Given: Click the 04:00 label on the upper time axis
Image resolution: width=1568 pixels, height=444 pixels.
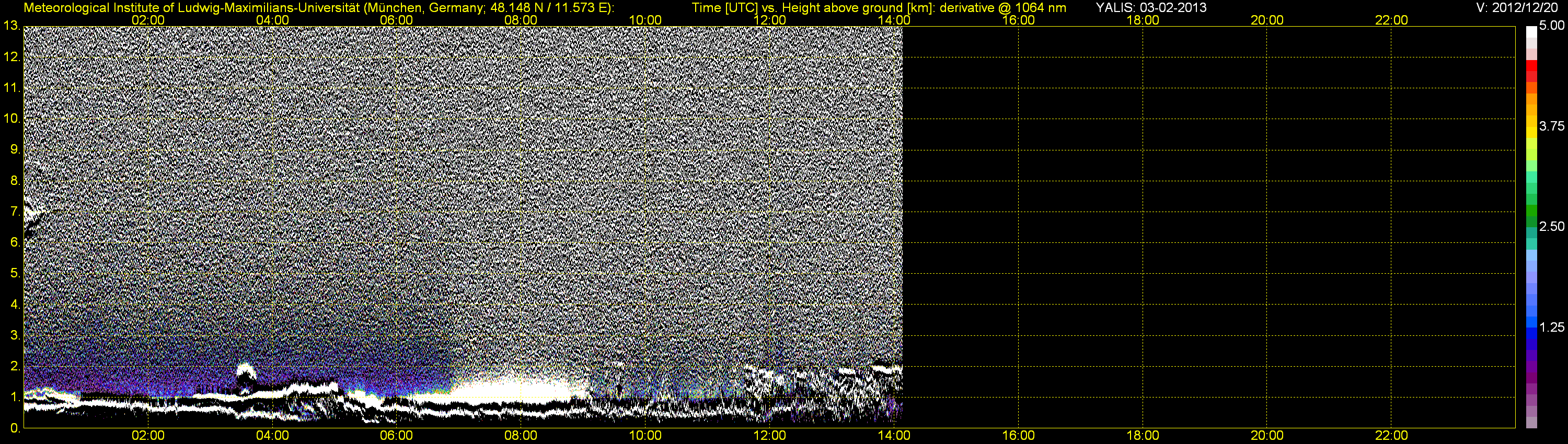Looking at the screenshot, I should pyautogui.click(x=272, y=20).
